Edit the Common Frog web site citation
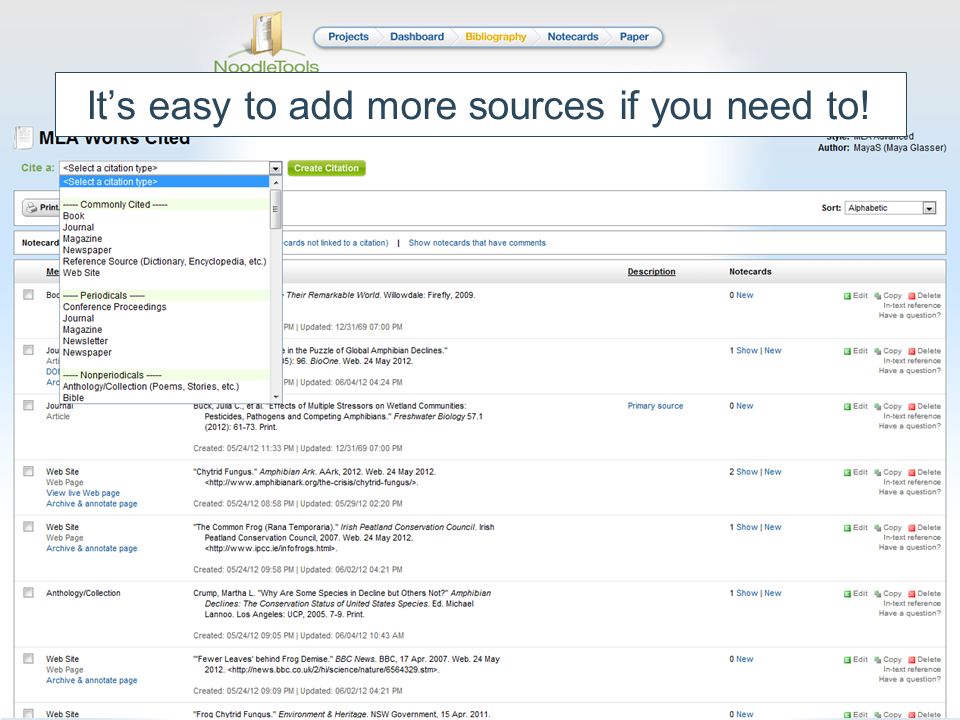This screenshot has width=960, height=720. (855, 528)
